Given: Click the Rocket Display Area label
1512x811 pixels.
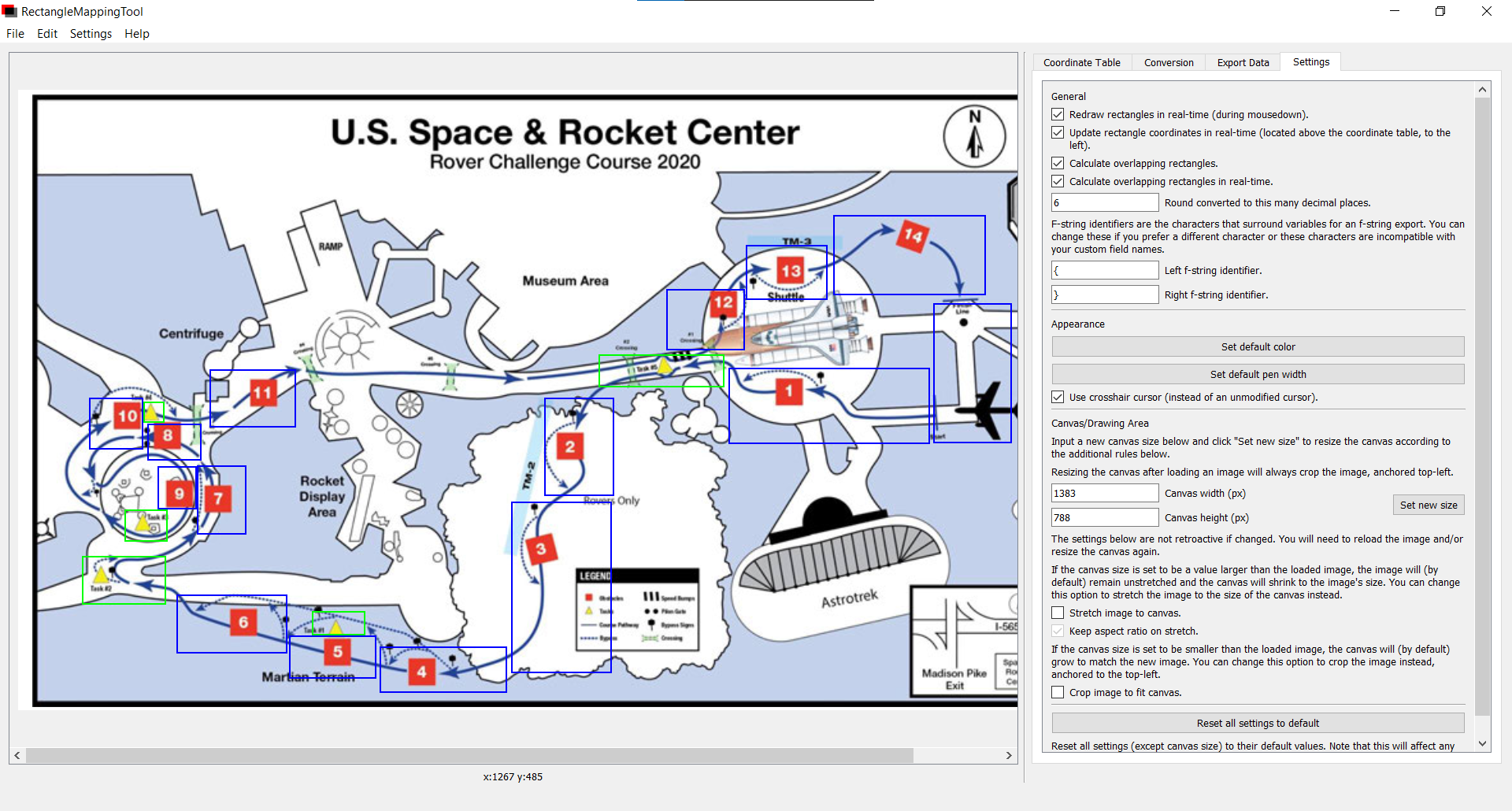Looking at the screenshot, I should (322, 497).
